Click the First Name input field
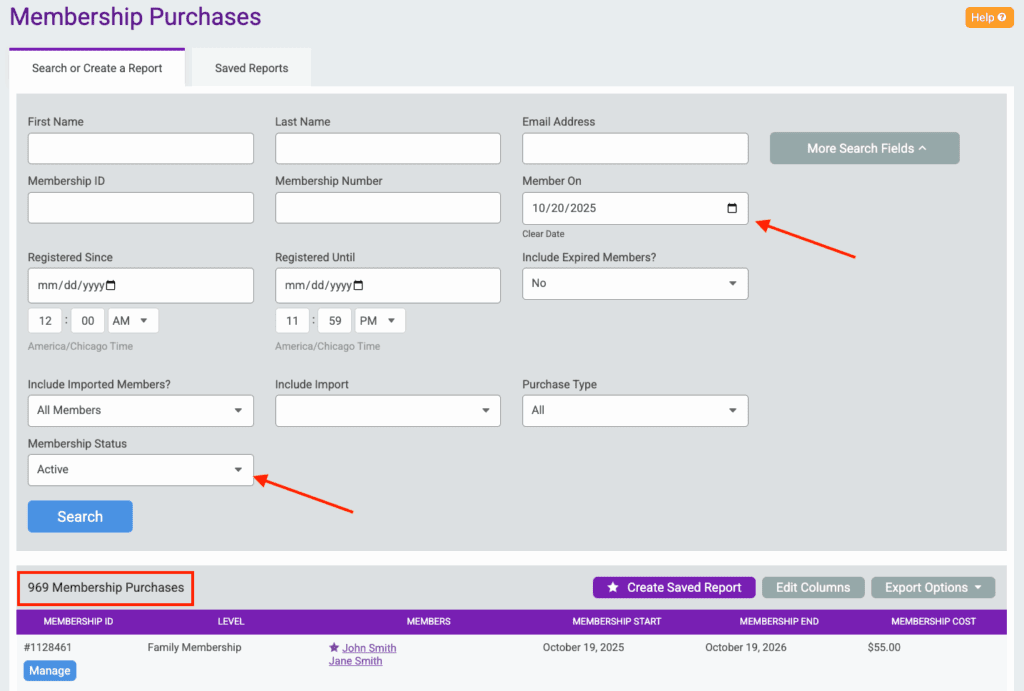The width and height of the screenshot is (1024, 691). pos(140,149)
